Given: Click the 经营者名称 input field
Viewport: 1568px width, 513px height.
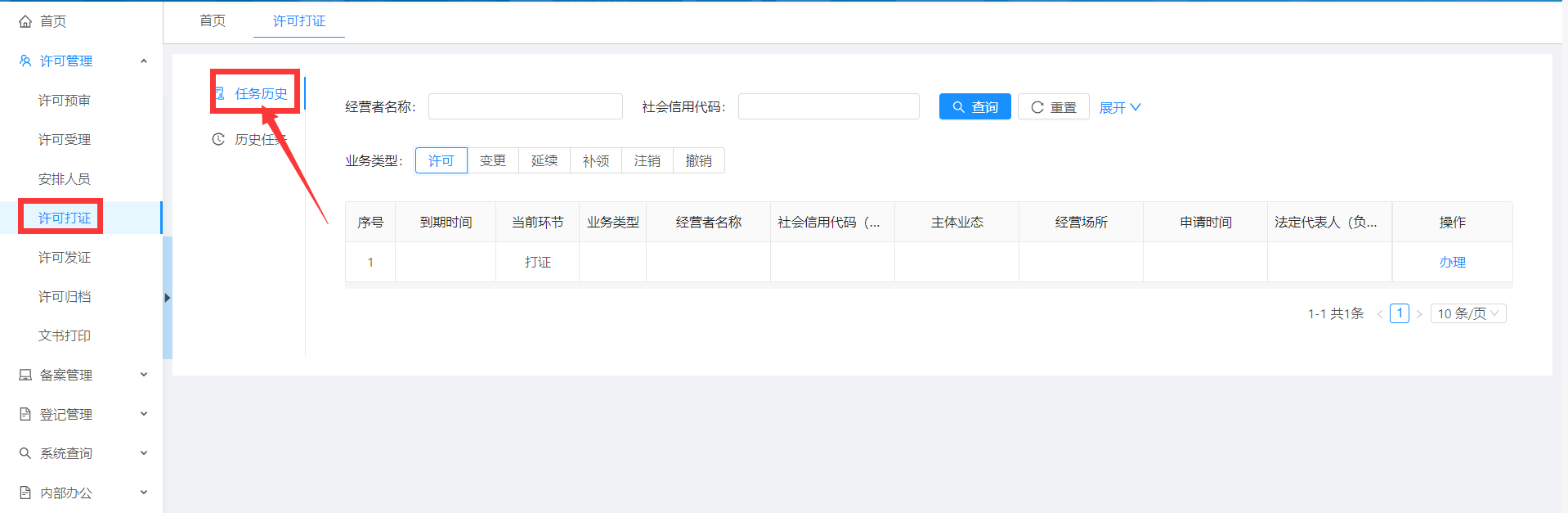Looking at the screenshot, I should (x=525, y=107).
